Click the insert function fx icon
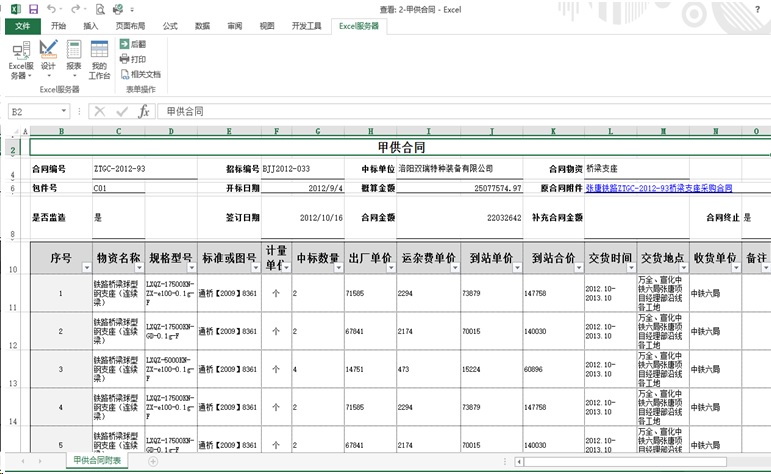 (x=144, y=111)
